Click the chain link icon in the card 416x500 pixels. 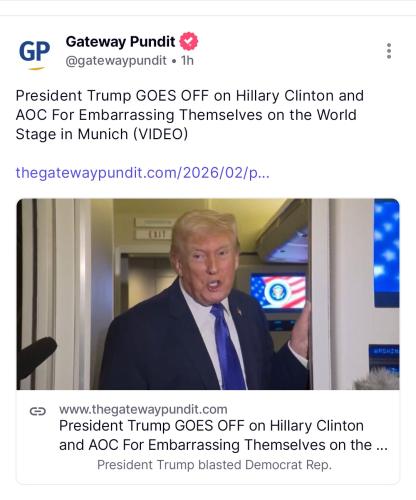pyautogui.click(x=38, y=412)
